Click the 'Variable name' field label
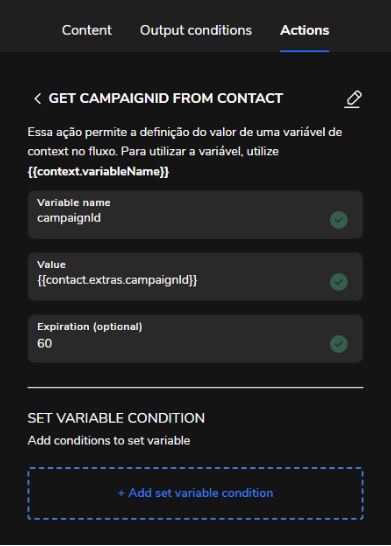 click(74, 203)
